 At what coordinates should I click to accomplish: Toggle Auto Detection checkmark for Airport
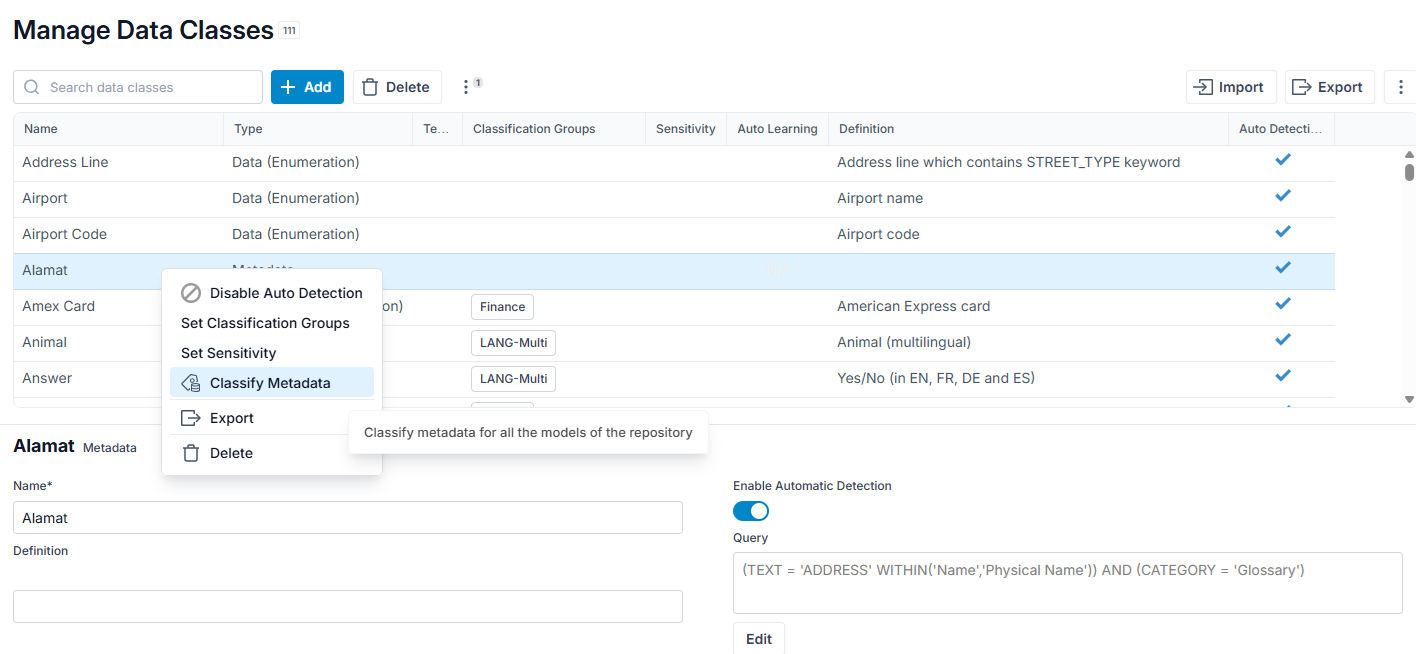click(1283, 196)
